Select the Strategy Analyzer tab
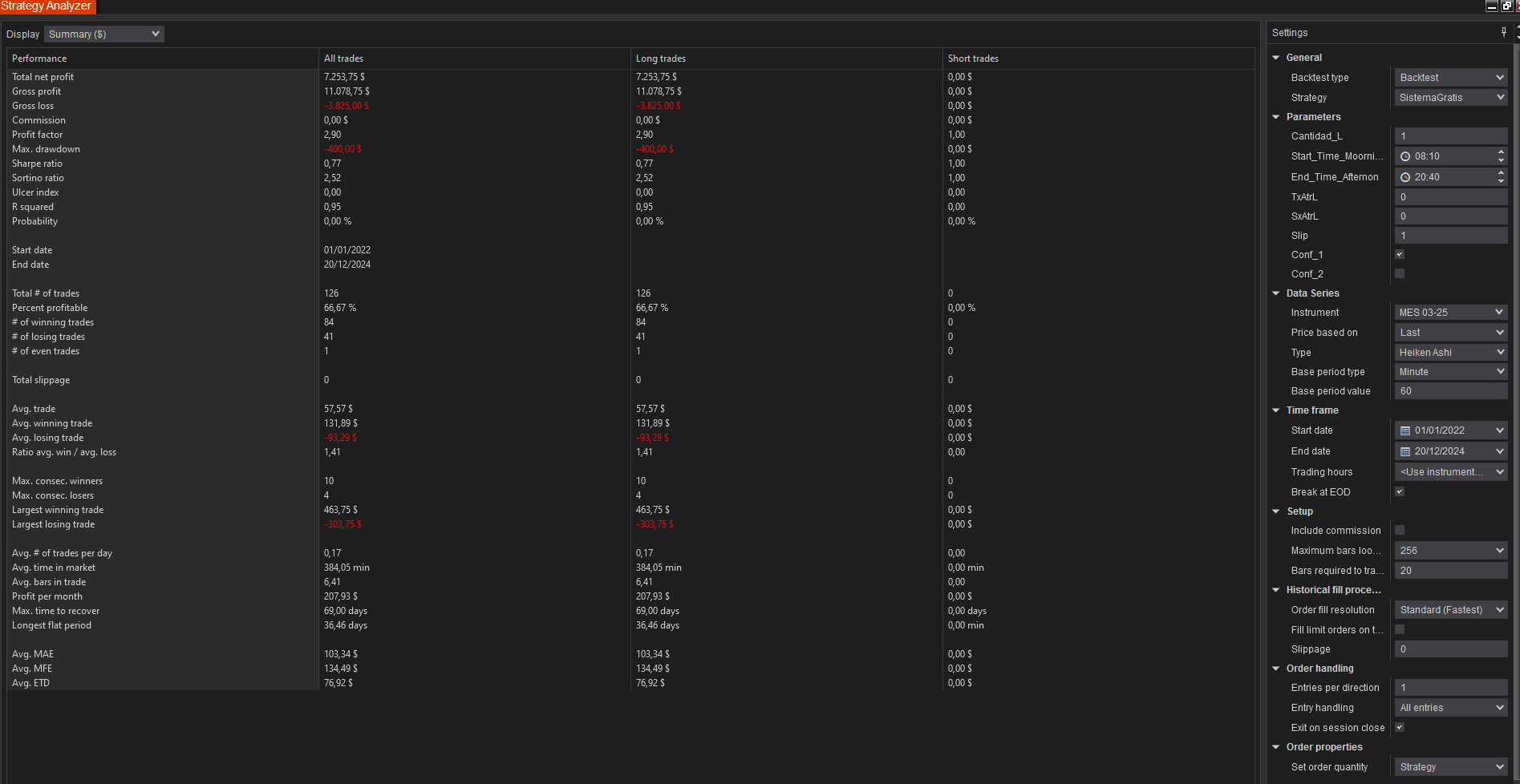 click(47, 6)
